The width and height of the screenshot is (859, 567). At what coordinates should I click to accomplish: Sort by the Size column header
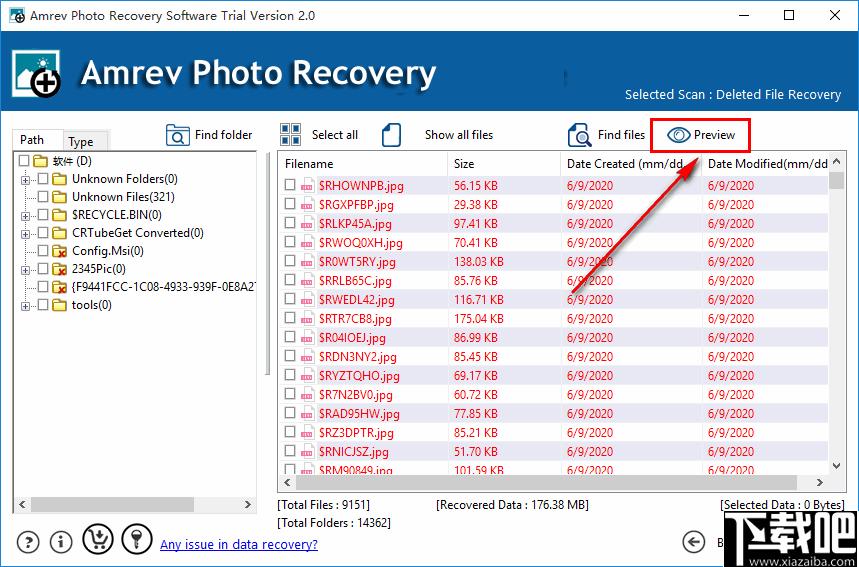[x=504, y=164]
